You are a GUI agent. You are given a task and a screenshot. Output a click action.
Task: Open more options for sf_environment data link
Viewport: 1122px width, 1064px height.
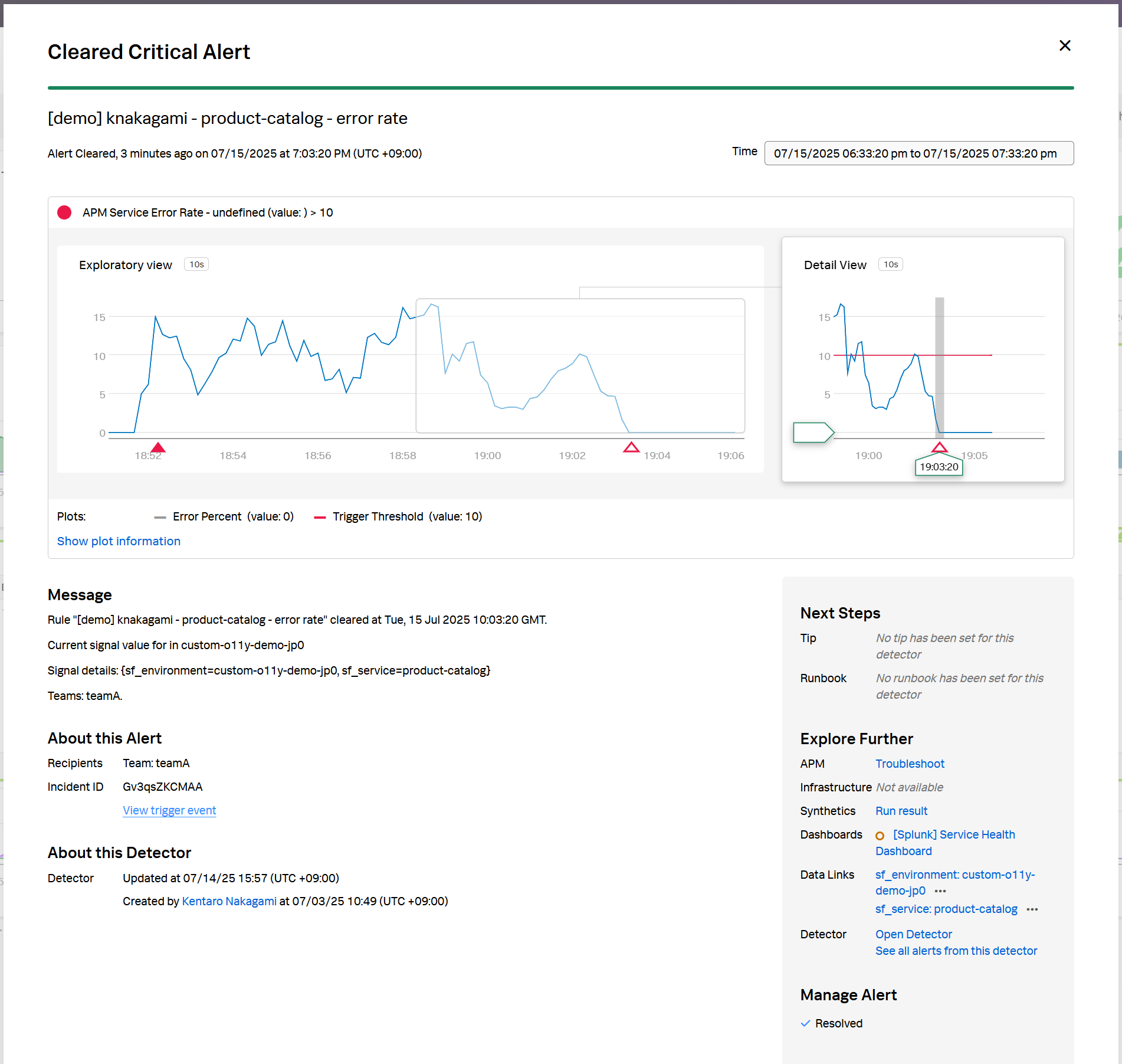point(940,891)
